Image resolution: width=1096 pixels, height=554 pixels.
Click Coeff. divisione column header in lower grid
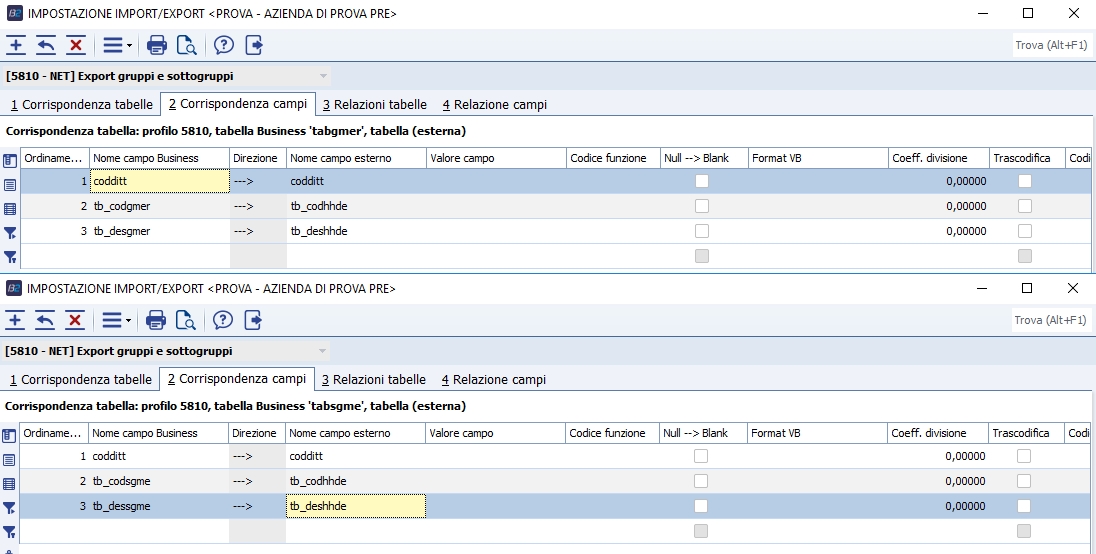point(929,433)
